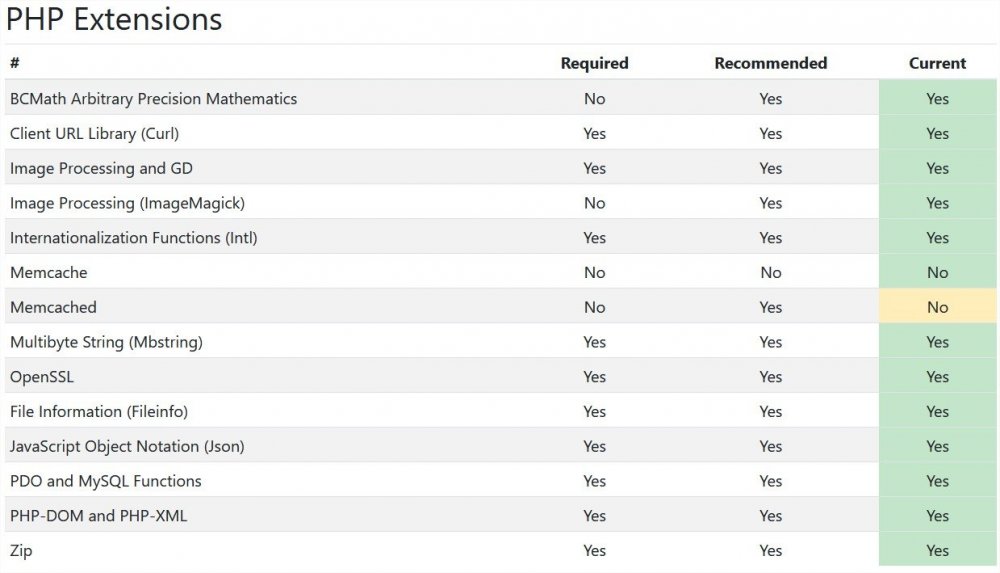1000x573 pixels.
Task: Select the BCMath Arbitrary Precision Mathematics row label
Action: point(153,99)
